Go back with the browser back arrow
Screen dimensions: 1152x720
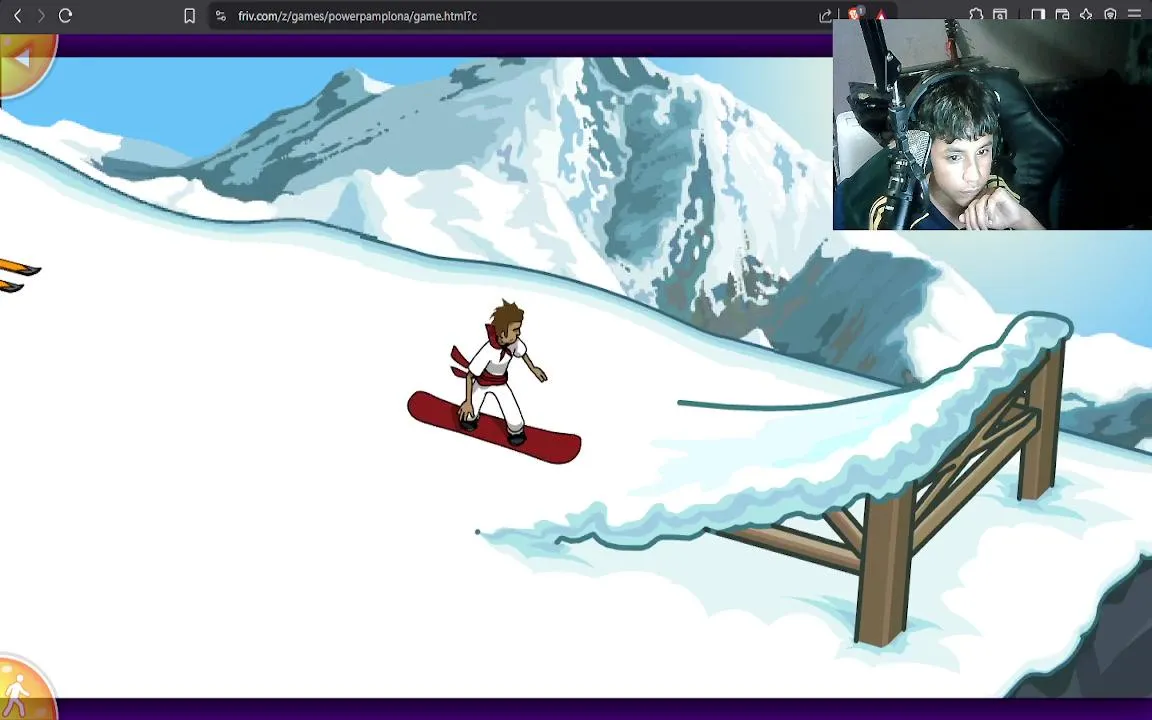click(18, 15)
